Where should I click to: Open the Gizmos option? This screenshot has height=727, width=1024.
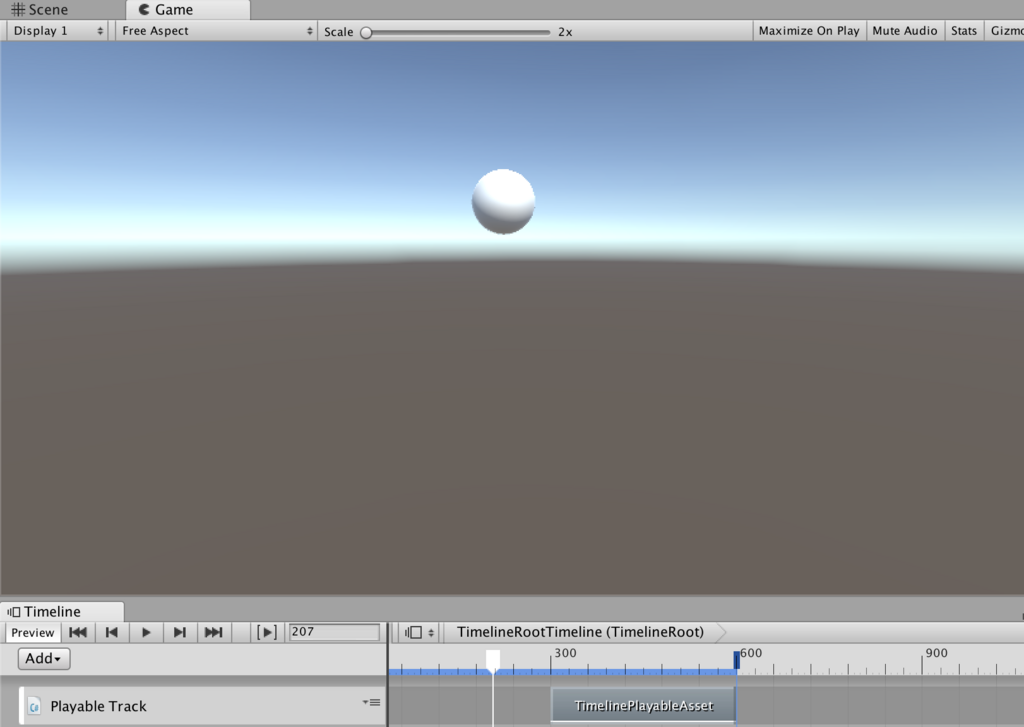[x=1006, y=31]
